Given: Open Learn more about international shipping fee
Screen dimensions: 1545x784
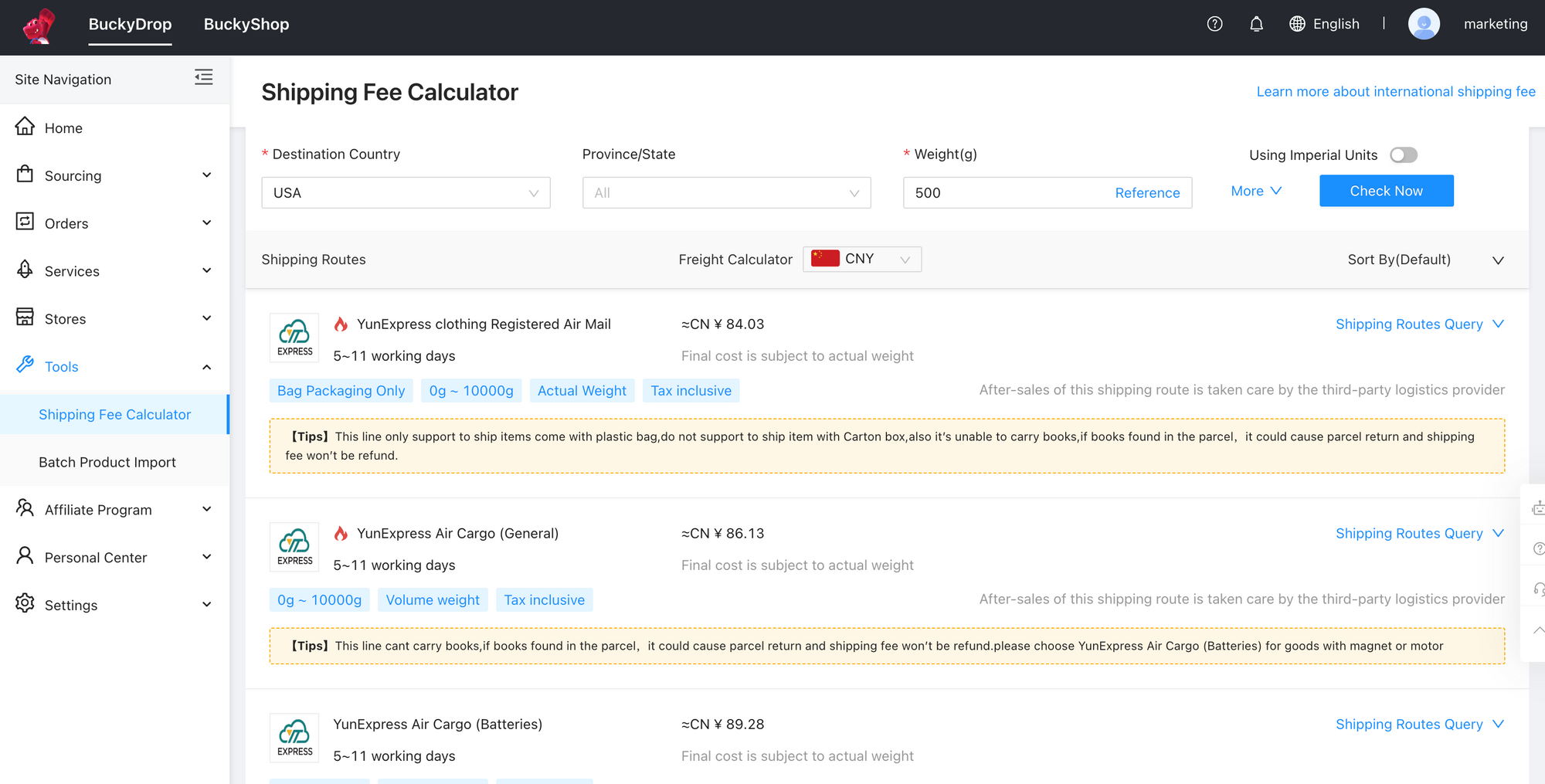Looking at the screenshot, I should point(1395,91).
